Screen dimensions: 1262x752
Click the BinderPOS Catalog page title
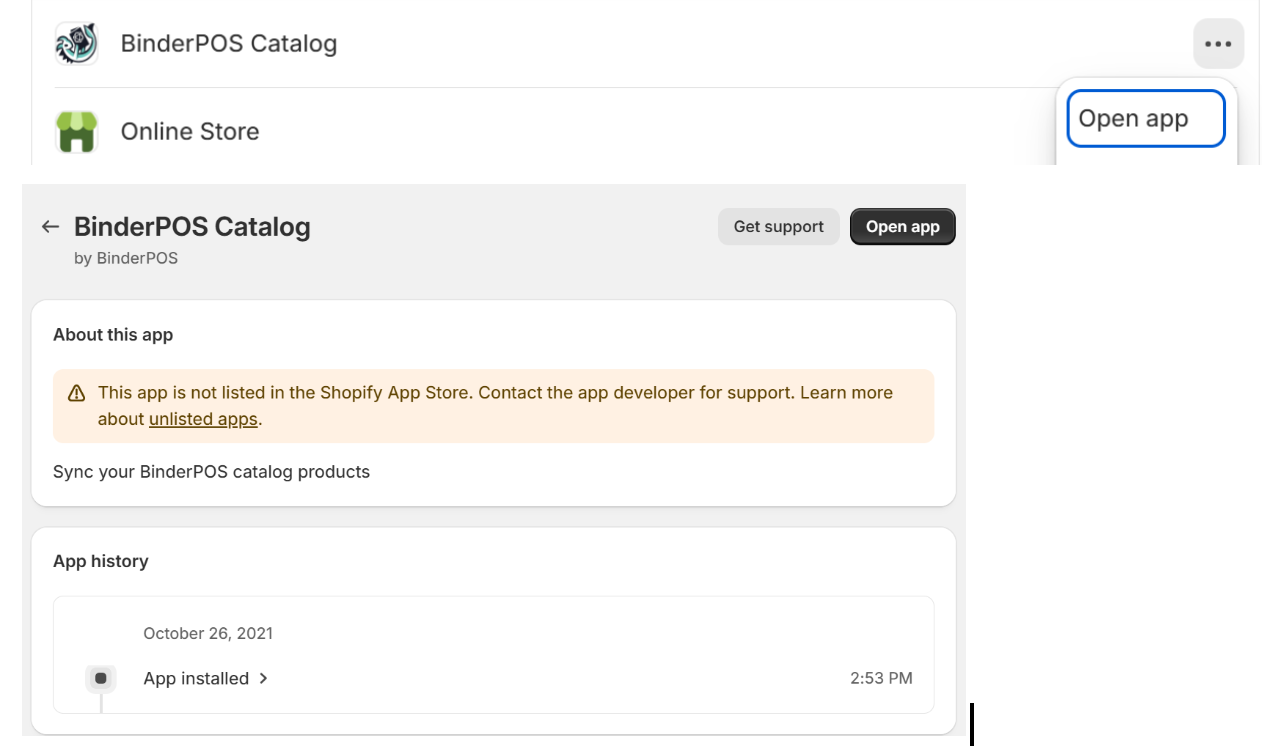pos(192,227)
